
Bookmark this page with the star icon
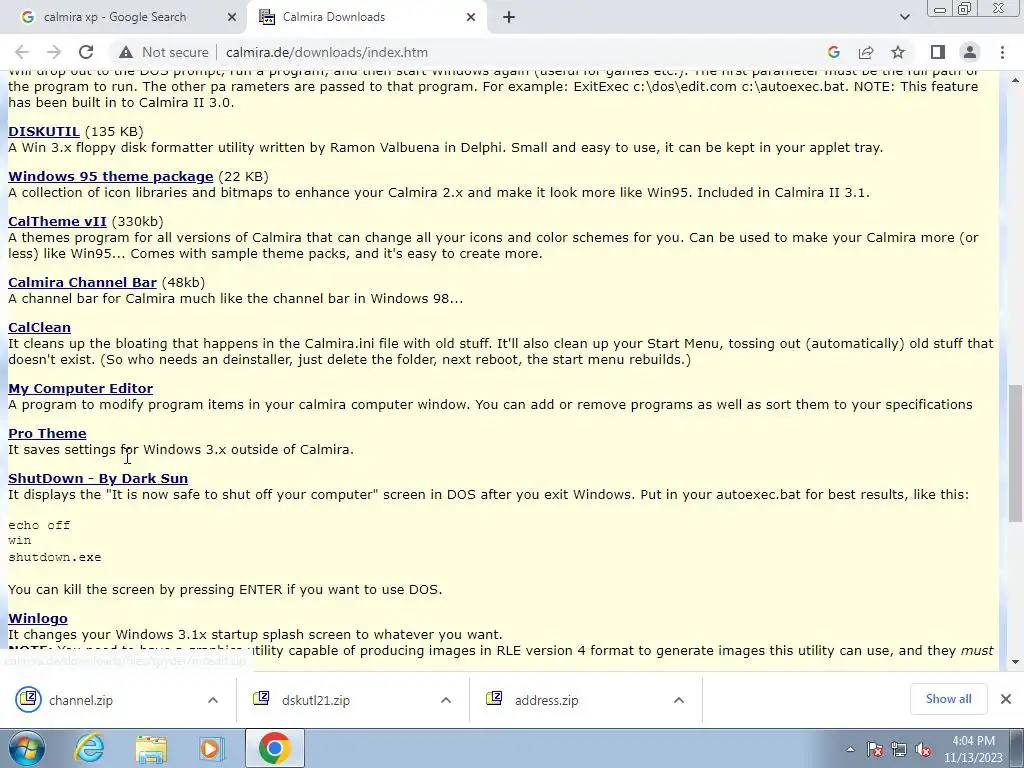pos(898,52)
